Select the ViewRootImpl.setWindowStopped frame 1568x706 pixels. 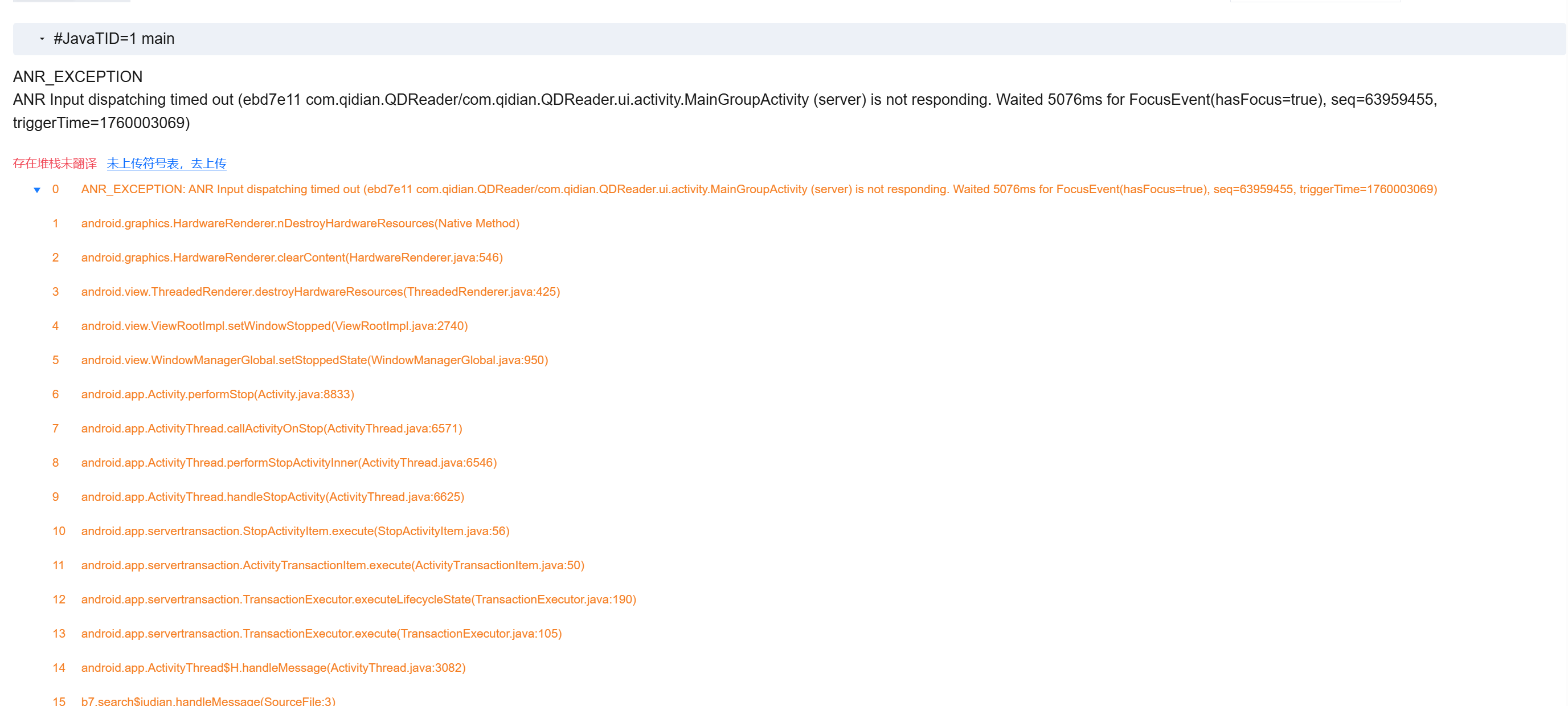point(274,326)
